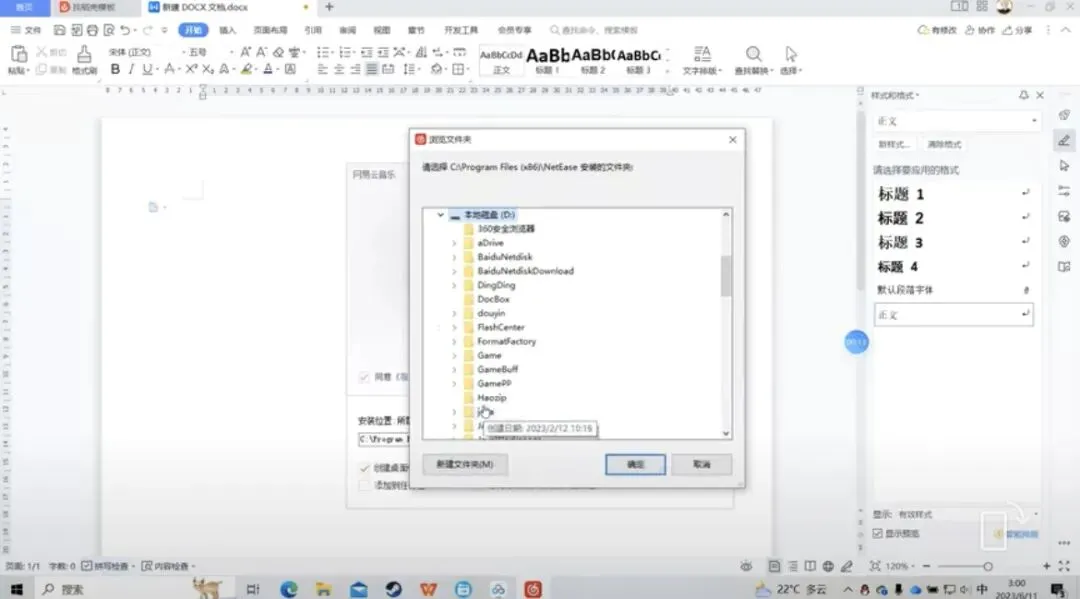Image resolution: width=1080 pixels, height=599 pixels.
Task: Open the Developer Tools ribbon tab
Action: tap(461, 30)
